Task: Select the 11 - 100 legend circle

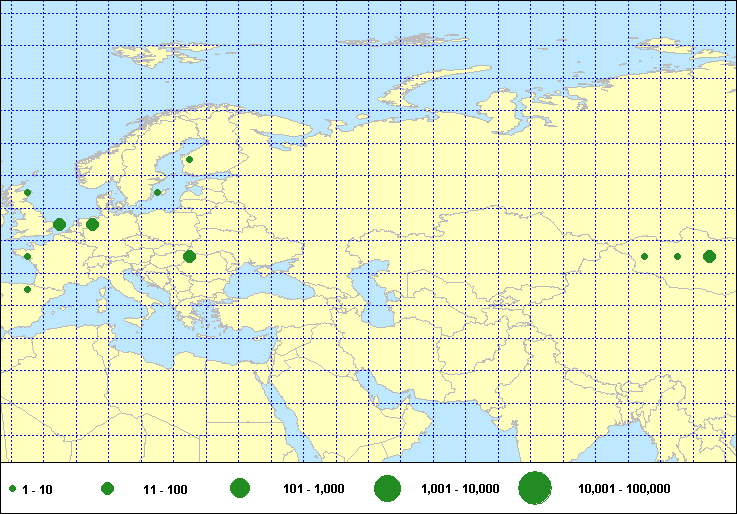Action: click(107, 489)
